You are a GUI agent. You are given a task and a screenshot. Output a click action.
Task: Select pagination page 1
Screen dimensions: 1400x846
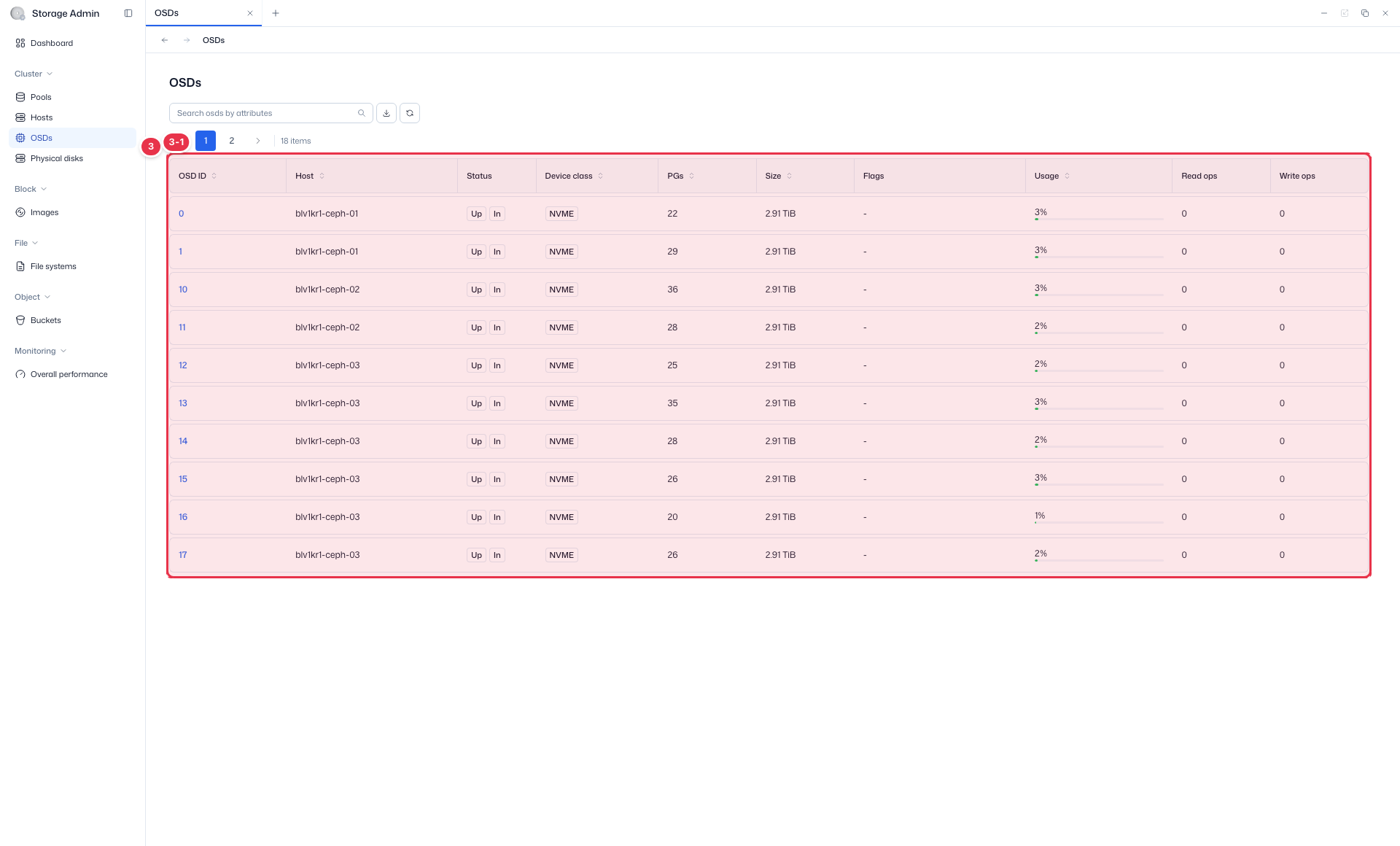(x=206, y=141)
